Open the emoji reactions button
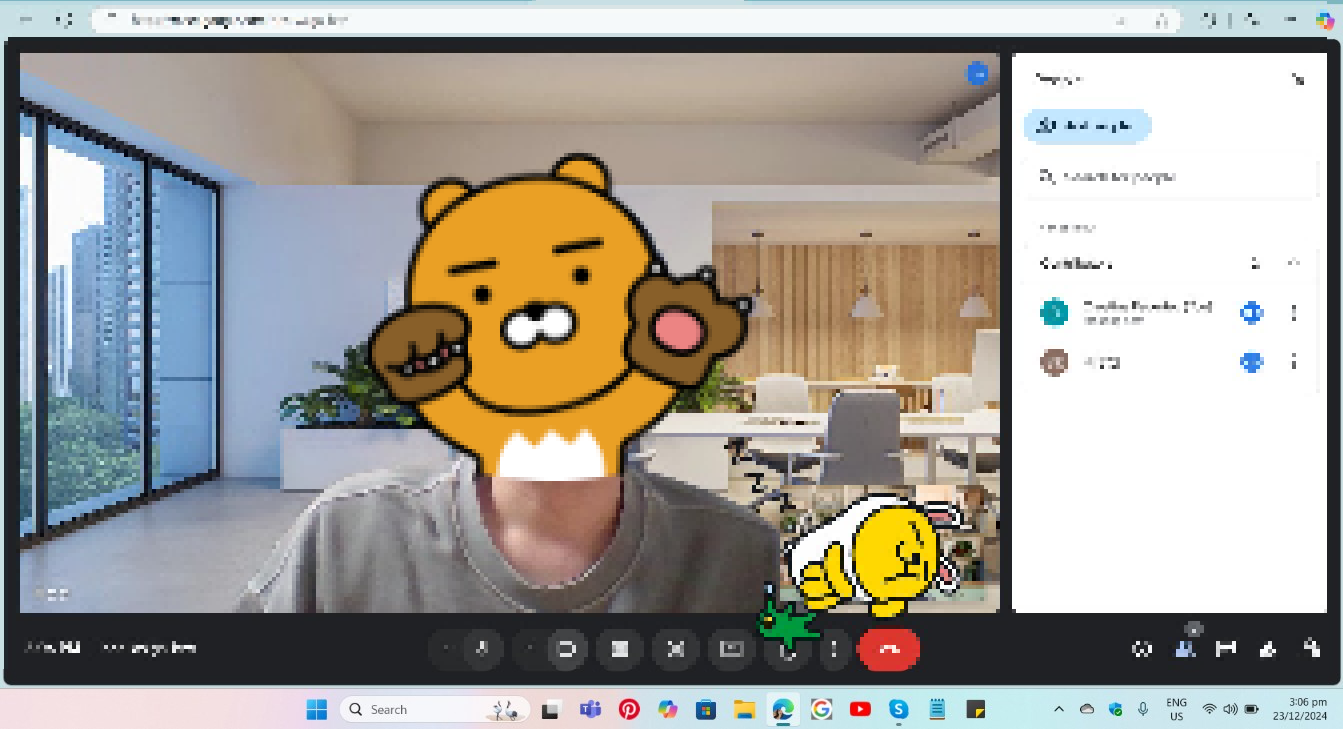1343x729 pixels. 675,649
